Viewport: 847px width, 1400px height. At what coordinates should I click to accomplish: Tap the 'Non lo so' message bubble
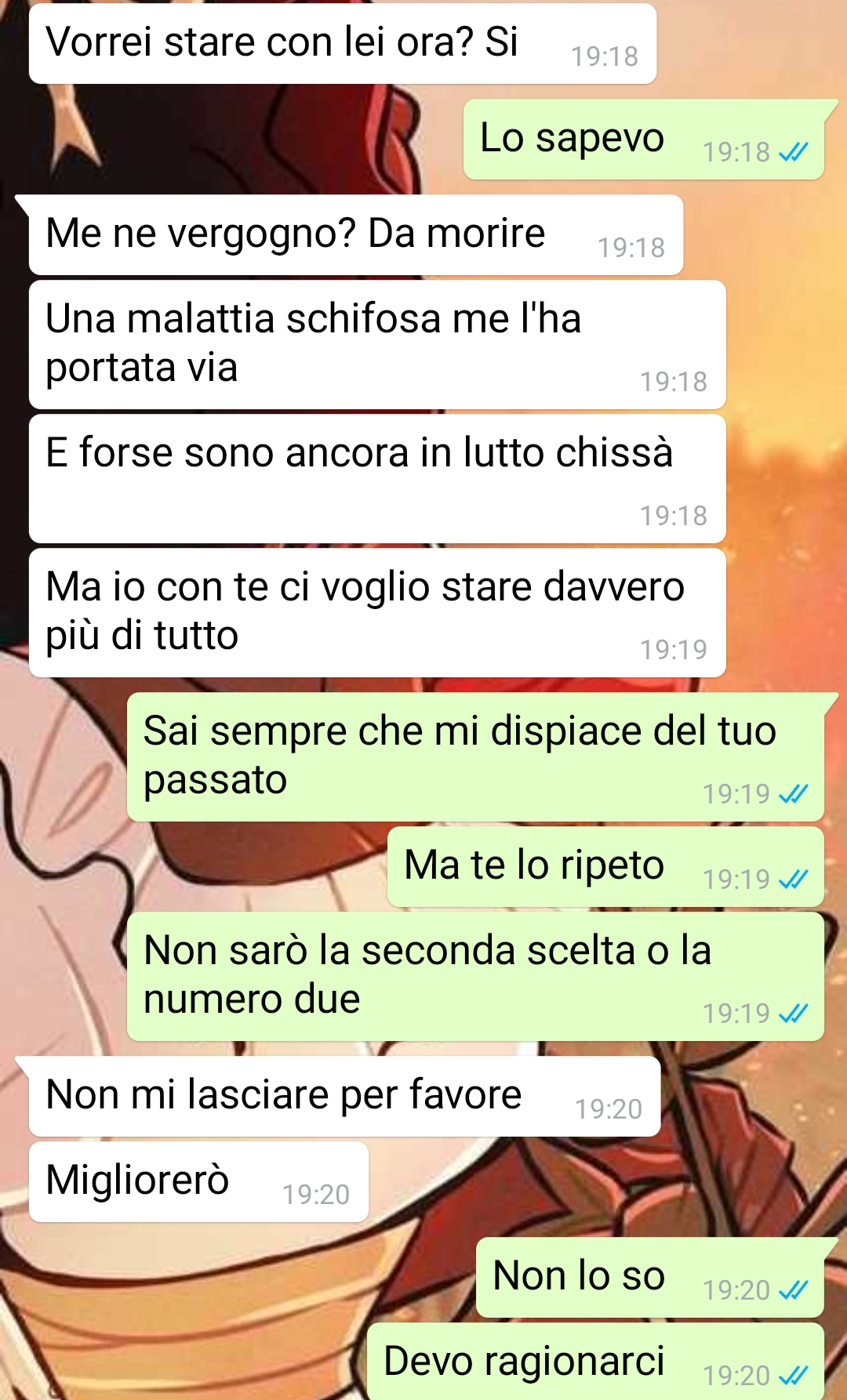(650, 1278)
